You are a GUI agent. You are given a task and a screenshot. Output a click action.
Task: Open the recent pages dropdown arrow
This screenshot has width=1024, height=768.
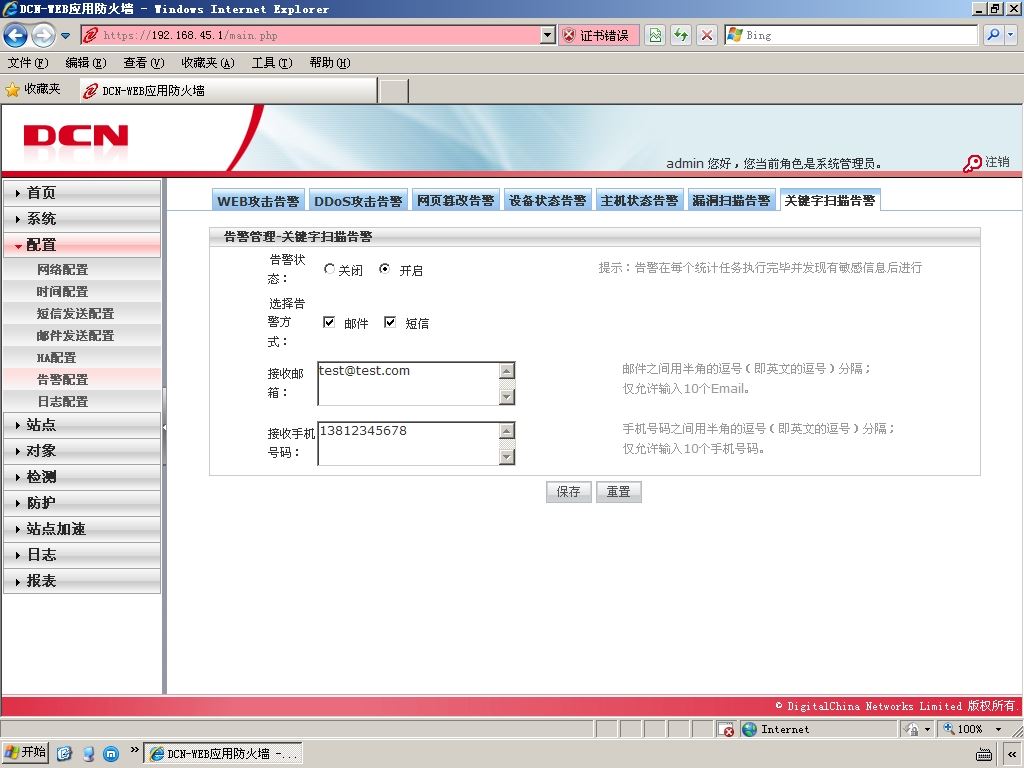[65, 36]
